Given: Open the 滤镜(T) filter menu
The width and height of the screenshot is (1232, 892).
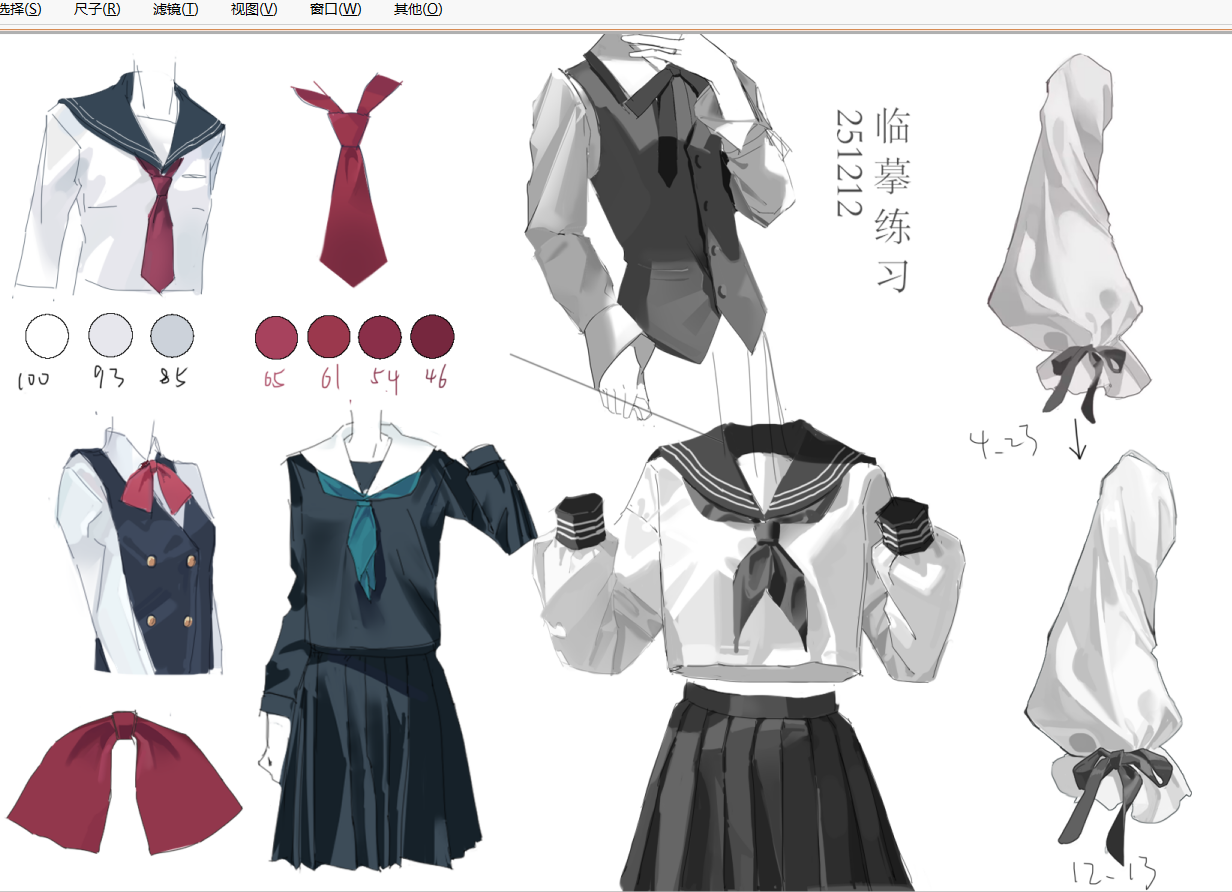Looking at the screenshot, I should (175, 9).
